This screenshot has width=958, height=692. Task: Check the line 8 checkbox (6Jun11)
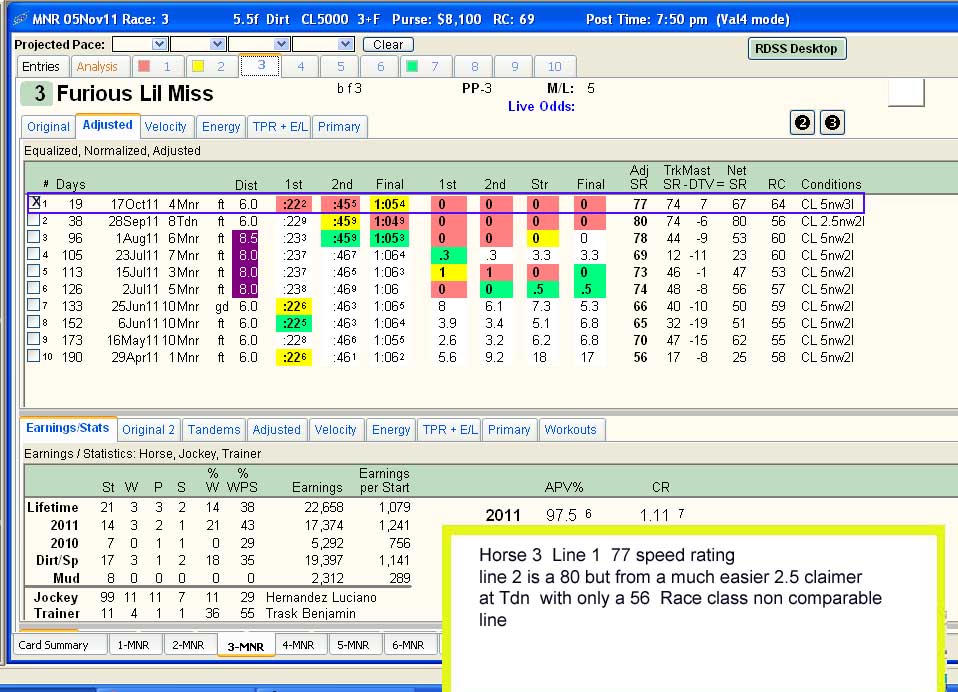tap(34, 322)
